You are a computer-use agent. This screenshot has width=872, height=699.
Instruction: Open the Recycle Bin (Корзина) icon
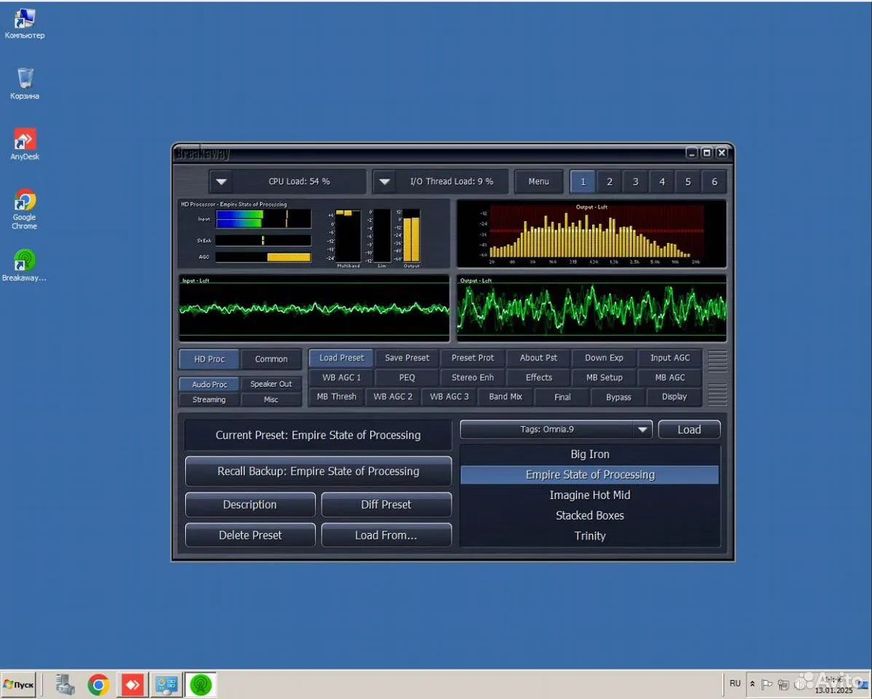[24, 80]
